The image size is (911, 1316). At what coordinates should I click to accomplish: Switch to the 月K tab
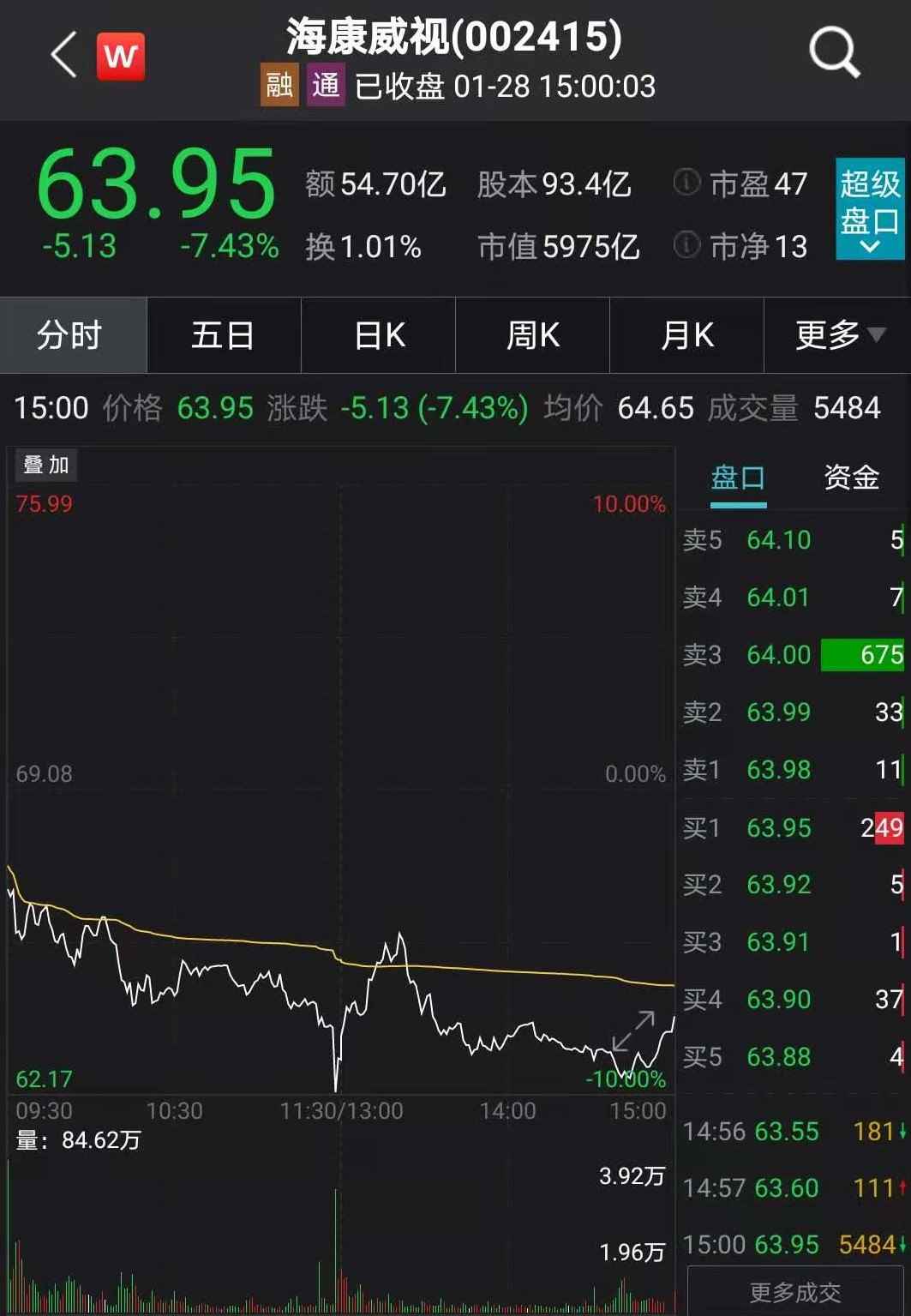coord(686,335)
